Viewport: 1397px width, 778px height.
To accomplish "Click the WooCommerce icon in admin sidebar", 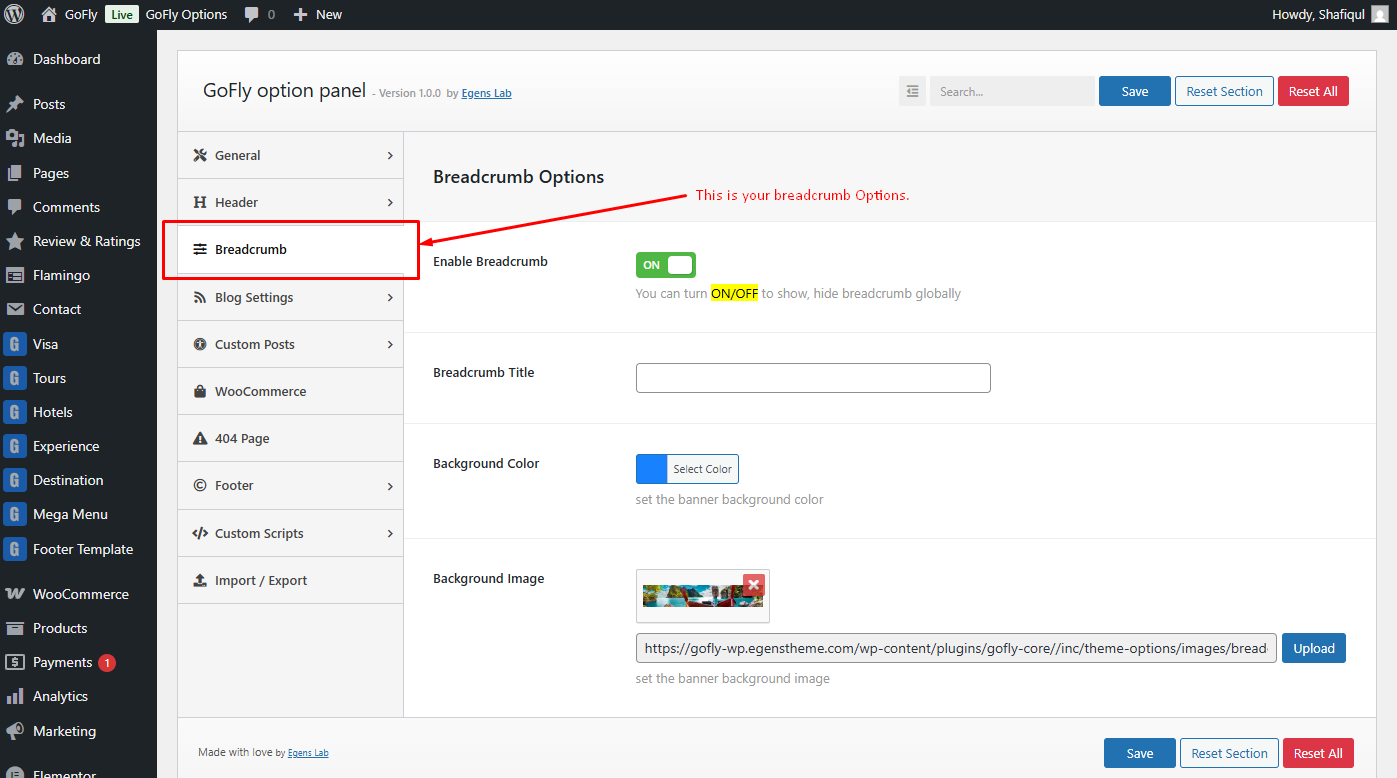I will point(15,594).
